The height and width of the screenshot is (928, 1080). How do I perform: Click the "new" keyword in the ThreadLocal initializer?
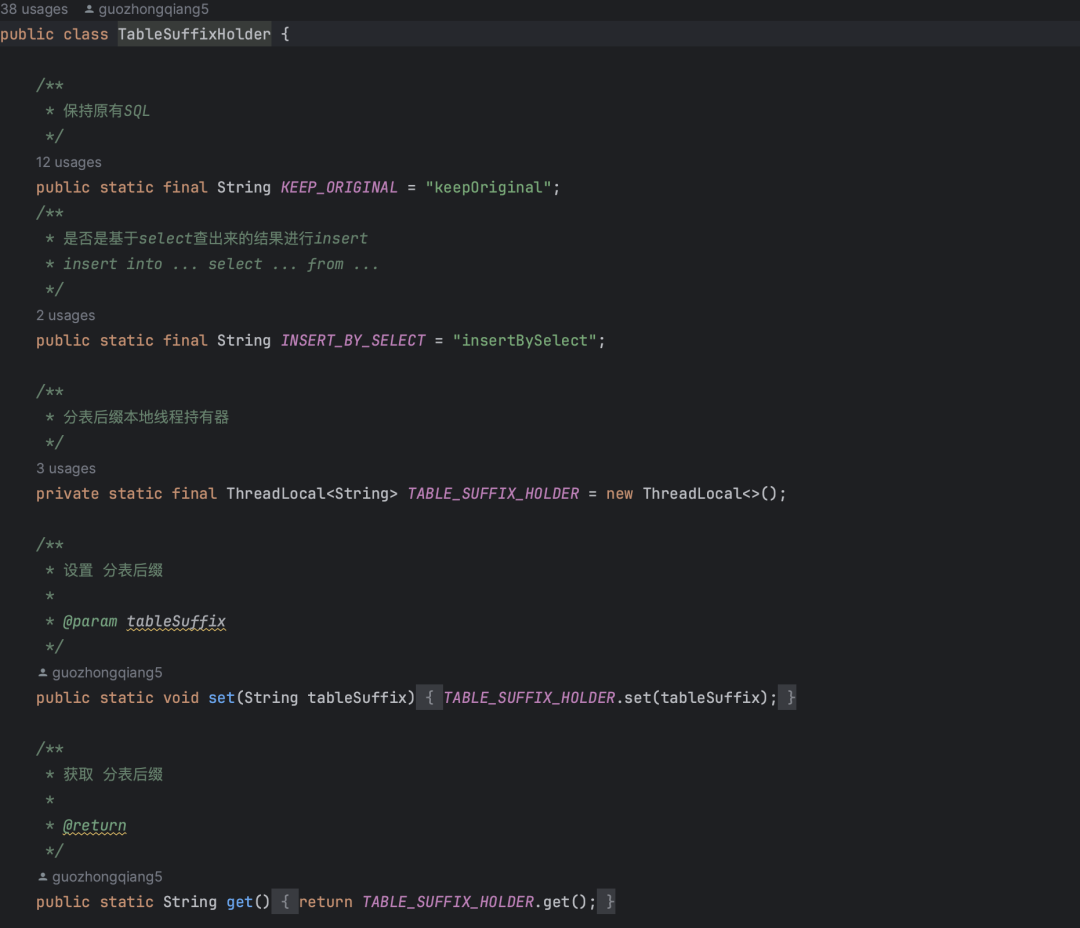click(x=620, y=493)
